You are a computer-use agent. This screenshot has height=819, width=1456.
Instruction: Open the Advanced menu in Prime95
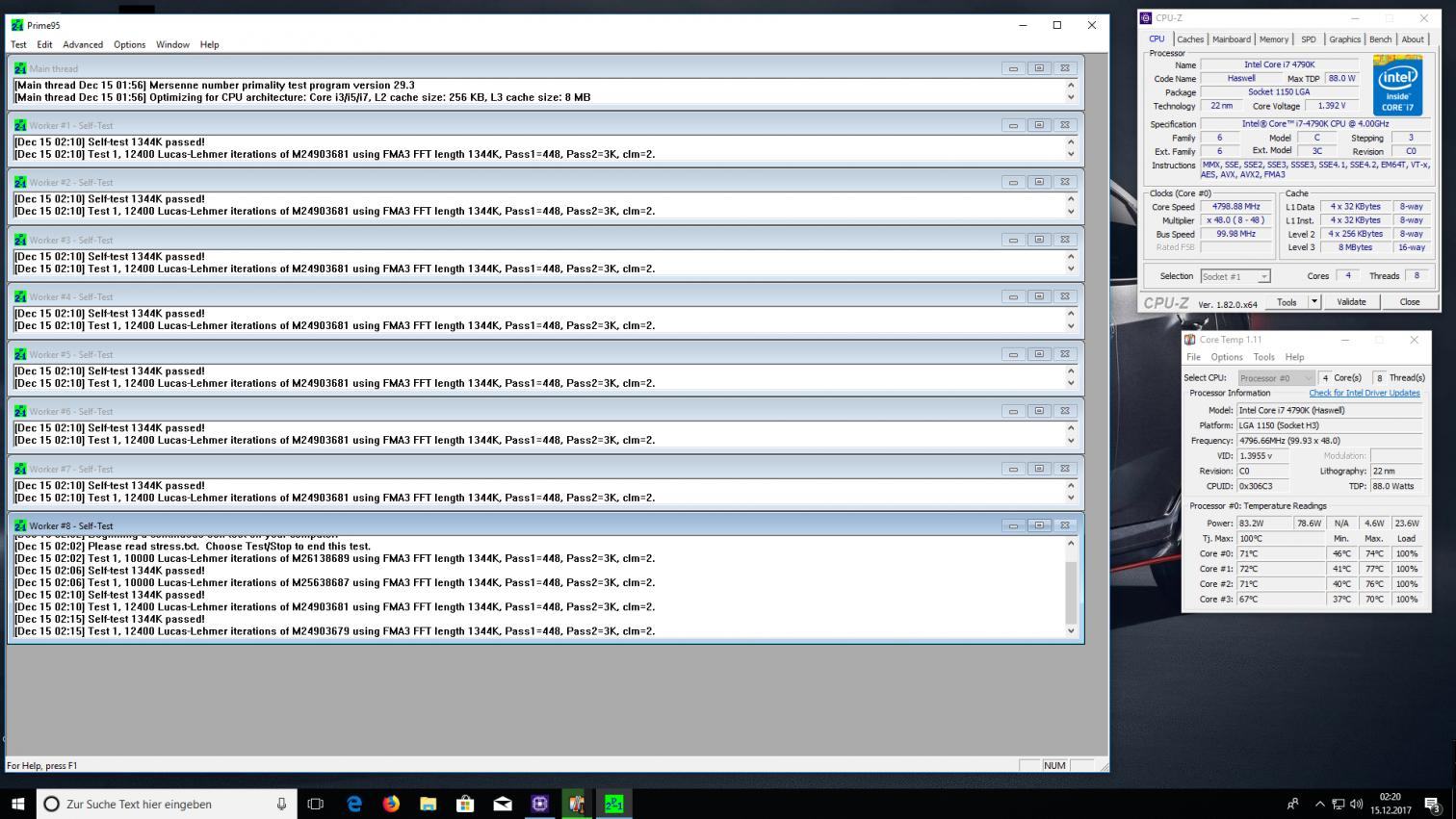pyautogui.click(x=83, y=44)
